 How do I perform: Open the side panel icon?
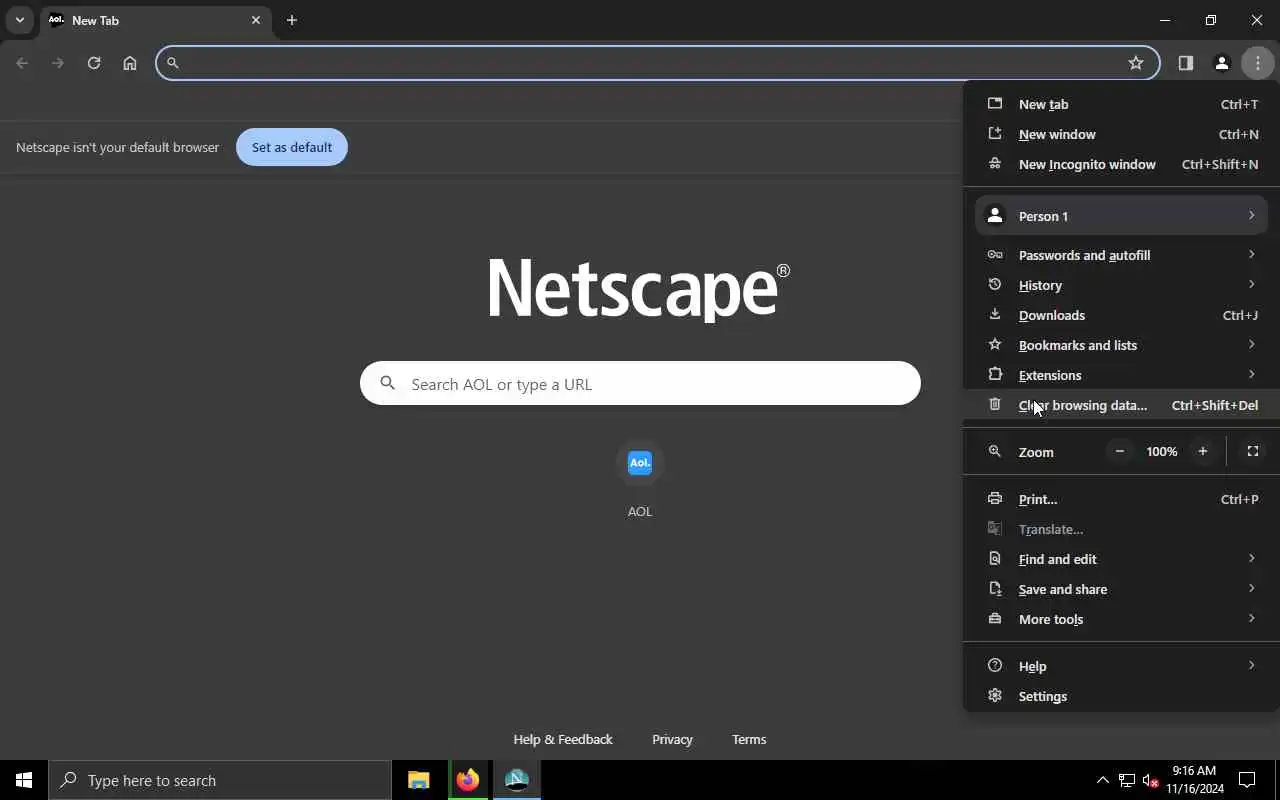click(1186, 63)
